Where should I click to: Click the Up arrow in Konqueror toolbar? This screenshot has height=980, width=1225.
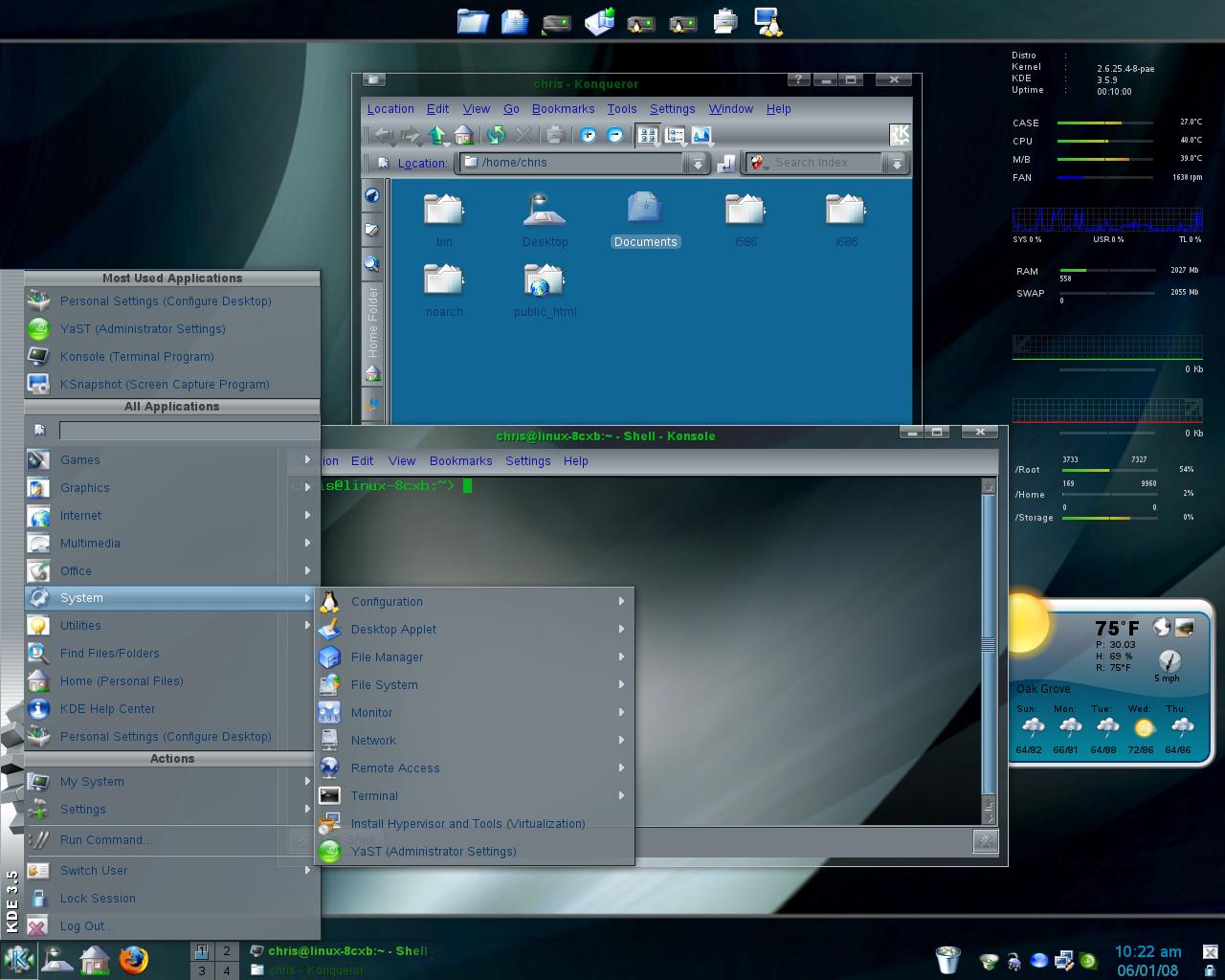click(438, 135)
